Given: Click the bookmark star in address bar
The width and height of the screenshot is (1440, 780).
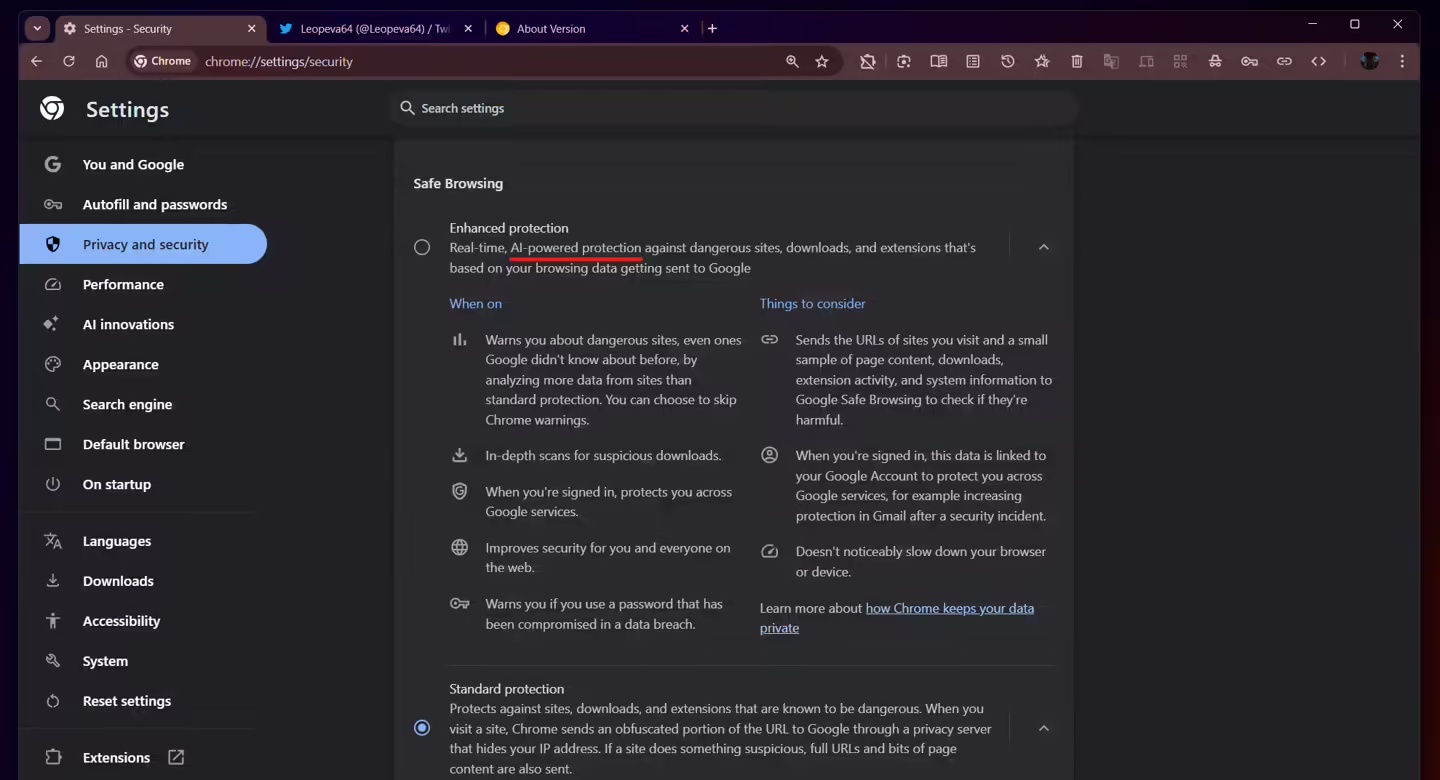Looking at the screenshot, I should coord(822,62).
